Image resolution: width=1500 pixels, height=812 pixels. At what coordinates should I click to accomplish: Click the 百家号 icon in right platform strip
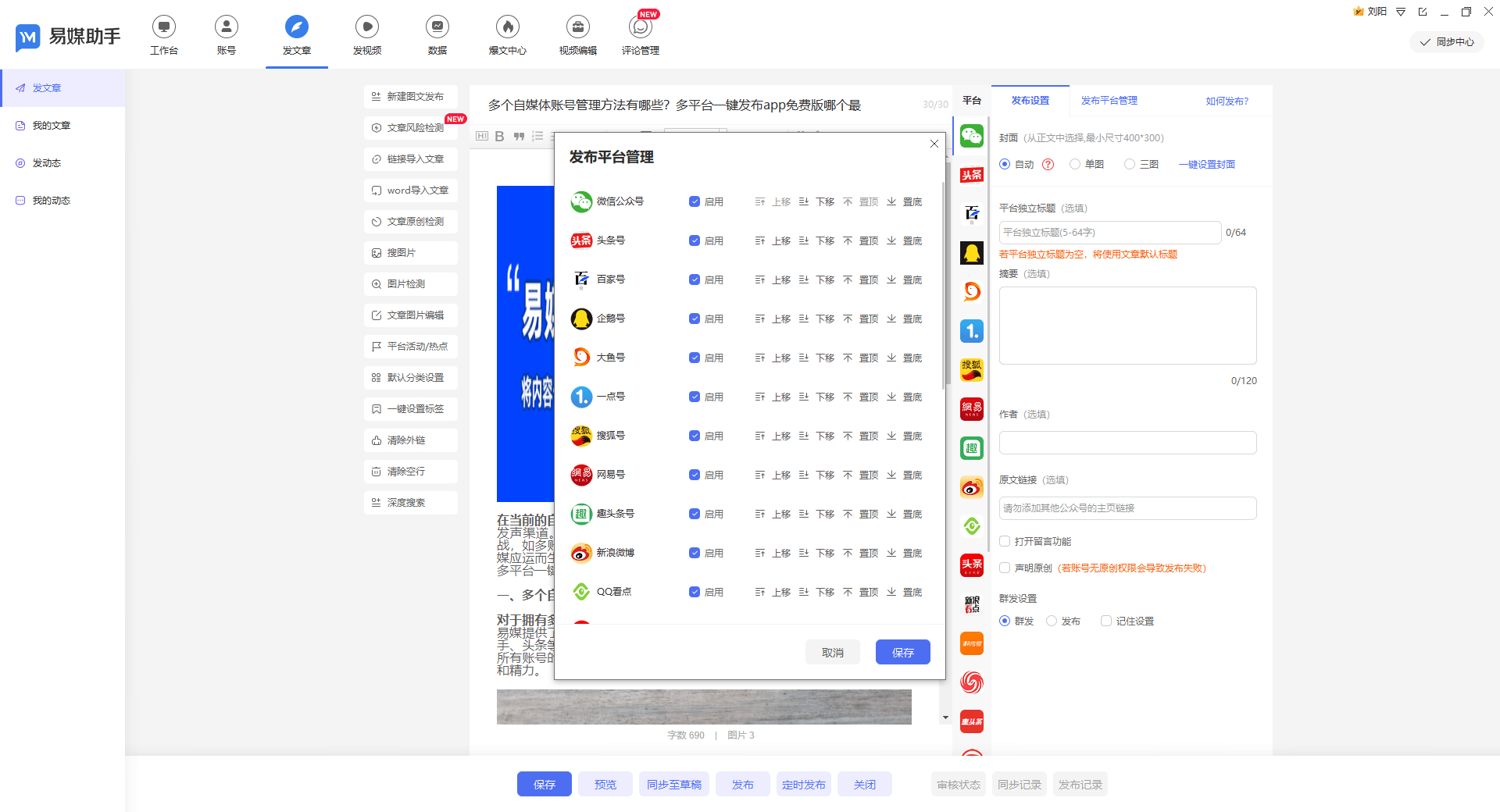pyautogui.click(x=971, y=213)
